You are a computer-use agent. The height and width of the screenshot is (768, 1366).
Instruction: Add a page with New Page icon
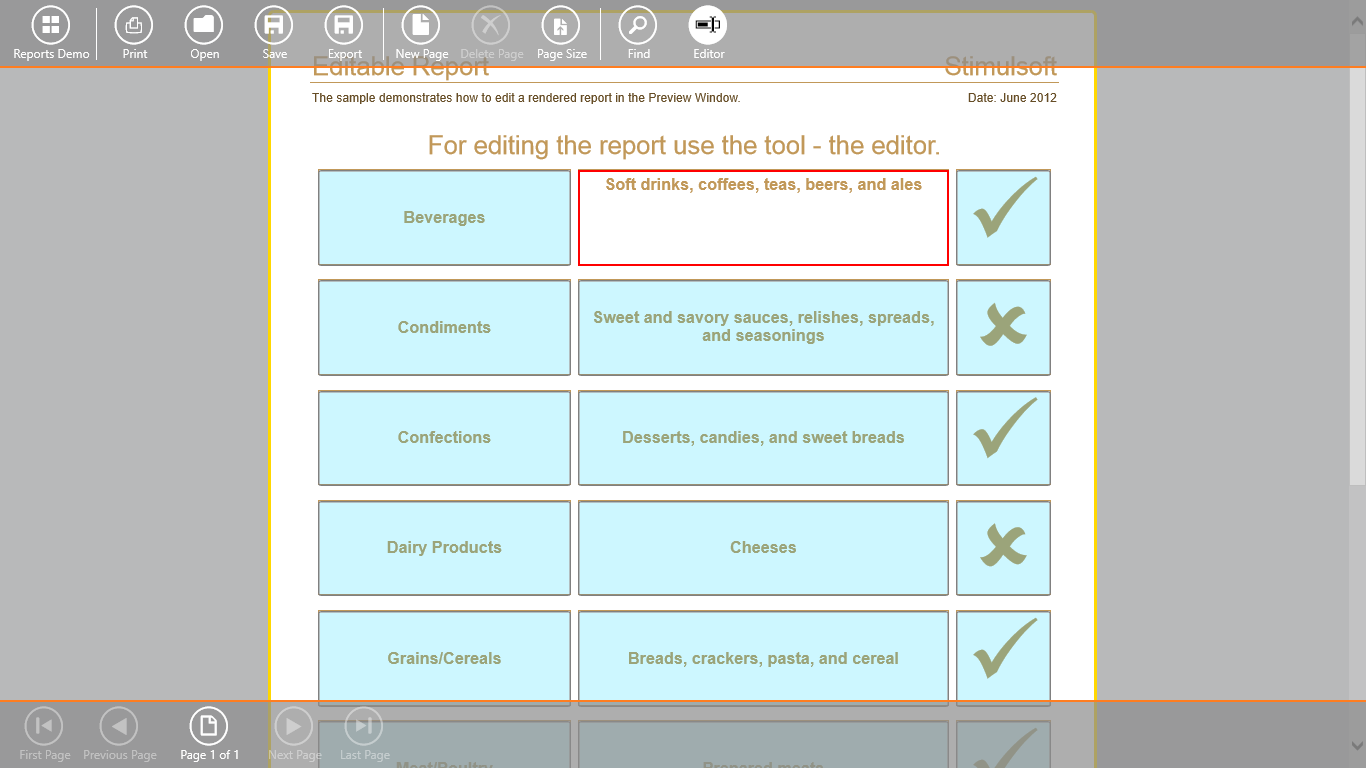tap(421, 26)
